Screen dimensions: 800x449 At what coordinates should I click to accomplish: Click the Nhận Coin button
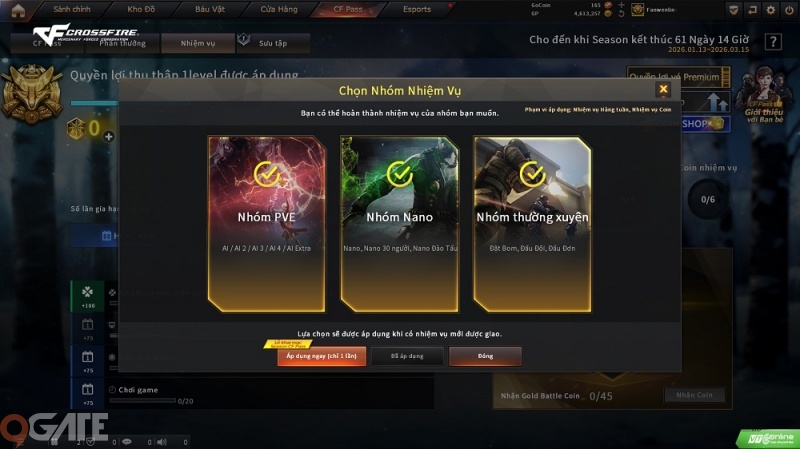[x=694, y=395]
